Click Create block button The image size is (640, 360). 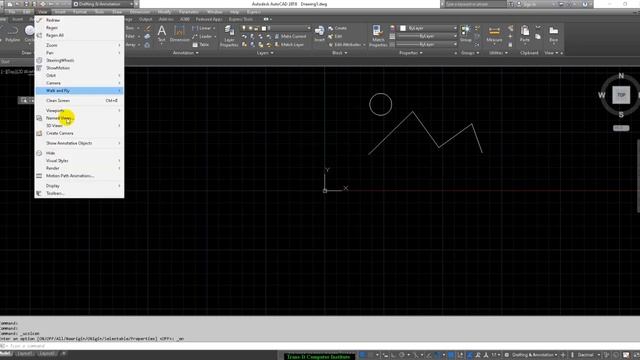pos(337,28)
